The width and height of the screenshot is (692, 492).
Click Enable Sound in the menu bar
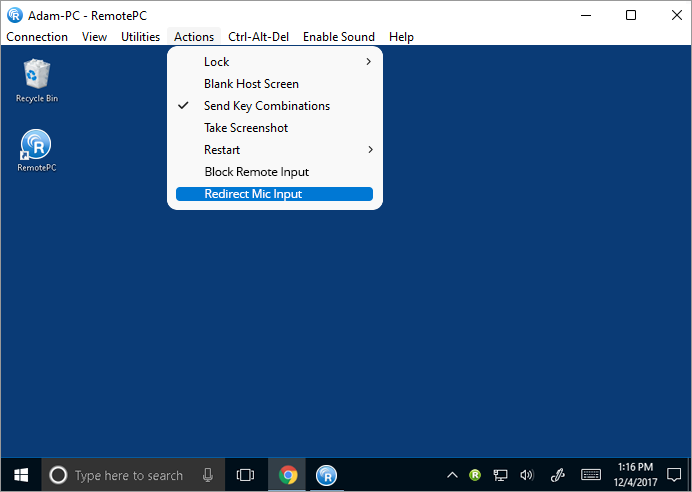point(339,37)
